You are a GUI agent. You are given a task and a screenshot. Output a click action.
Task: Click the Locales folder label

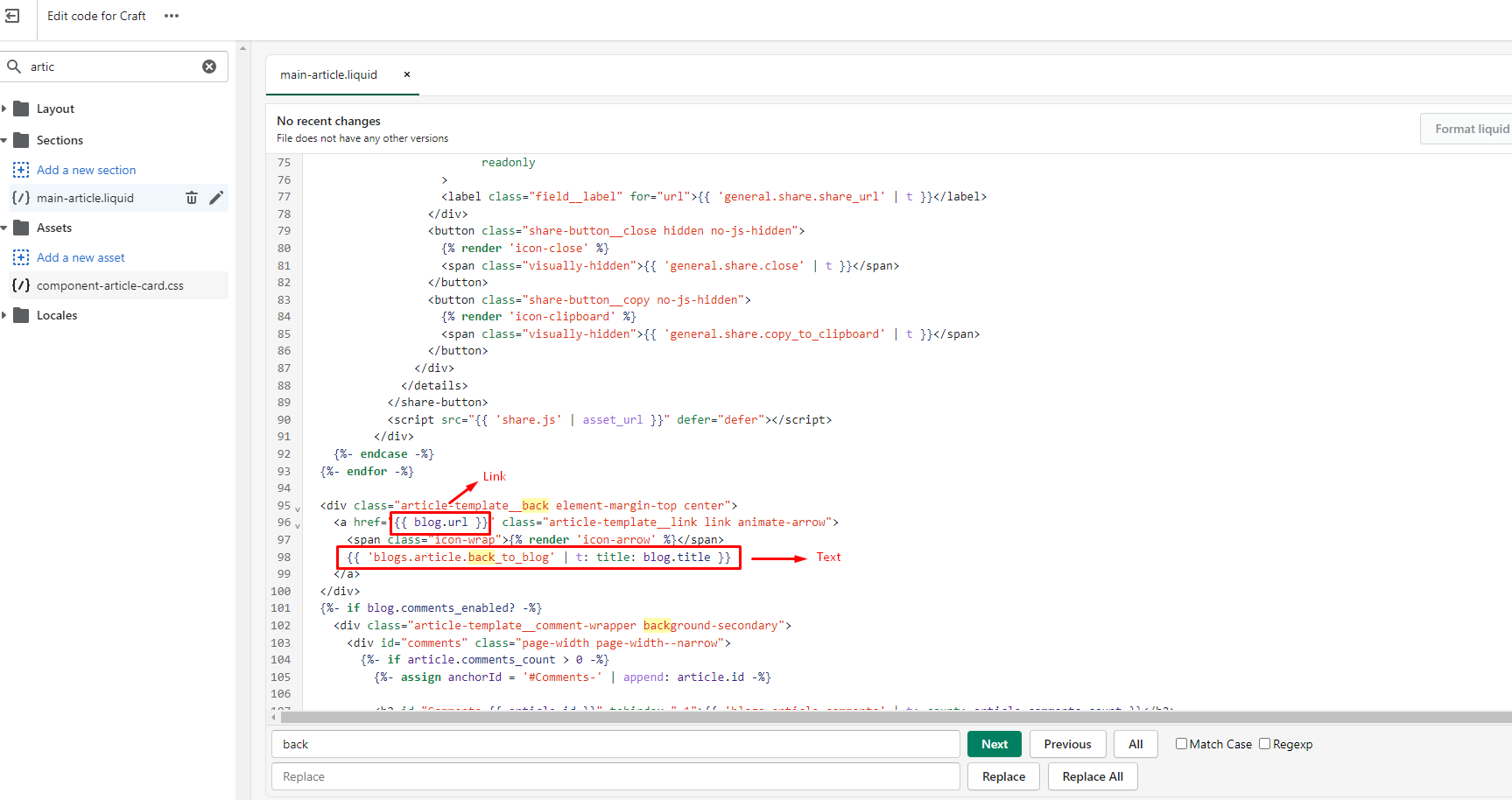coord(57,315)
